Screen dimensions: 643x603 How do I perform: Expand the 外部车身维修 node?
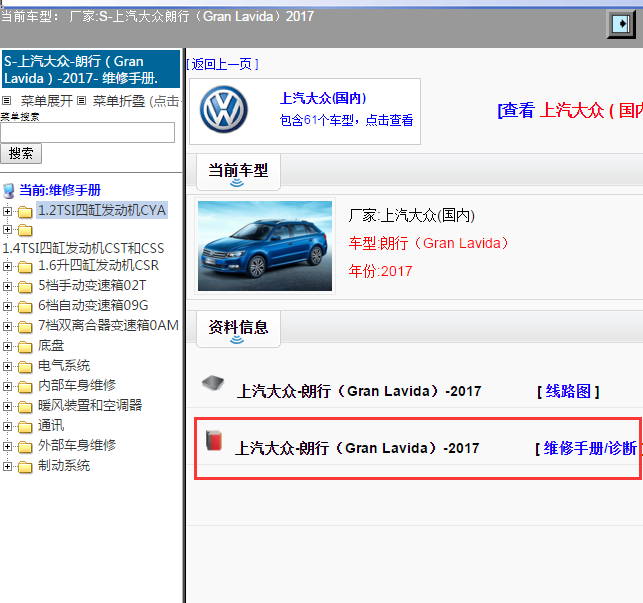pos(7,446)
